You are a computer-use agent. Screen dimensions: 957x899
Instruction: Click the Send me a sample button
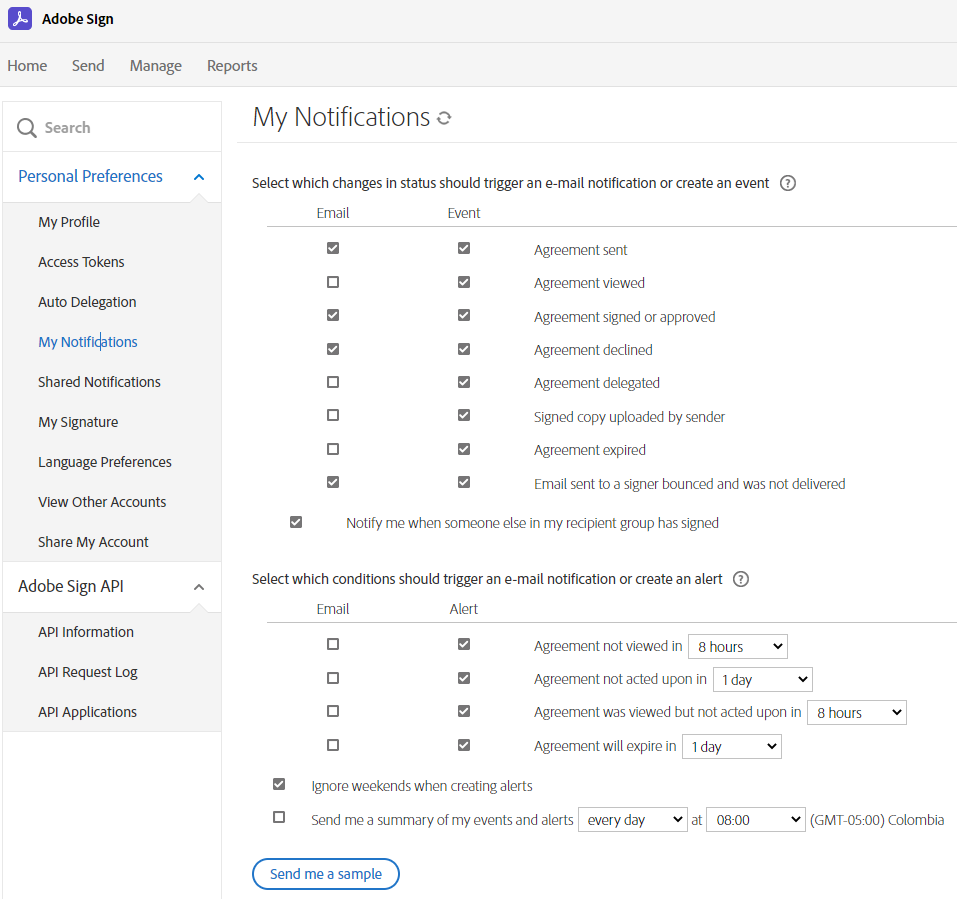tap(325, 873)
